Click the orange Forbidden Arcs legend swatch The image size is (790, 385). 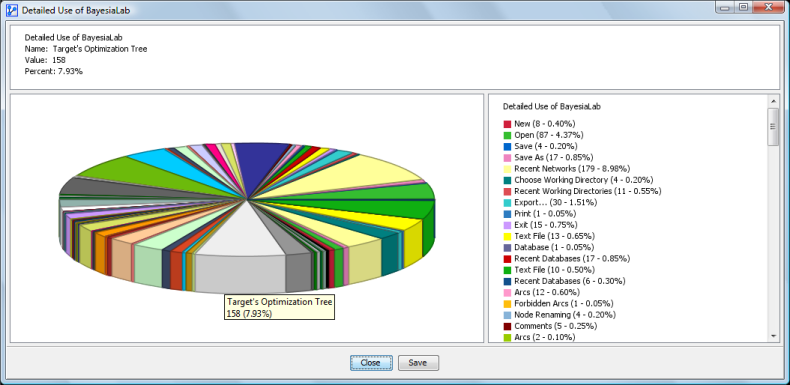pos(507,304)
